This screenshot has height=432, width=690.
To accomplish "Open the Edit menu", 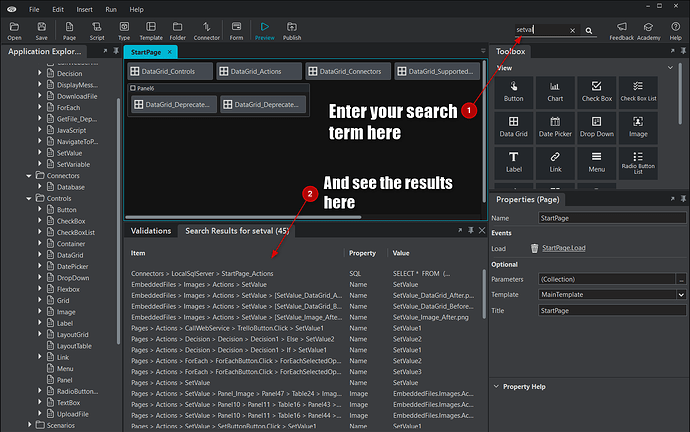I will tap(58, 9).
